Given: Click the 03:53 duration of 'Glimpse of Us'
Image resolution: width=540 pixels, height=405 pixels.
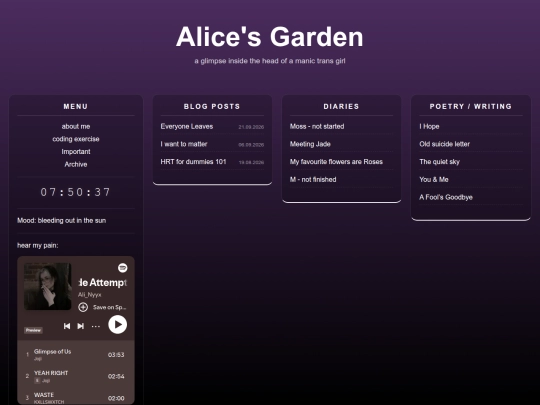Looking at the screenshot, I should [x=116, y=355].
